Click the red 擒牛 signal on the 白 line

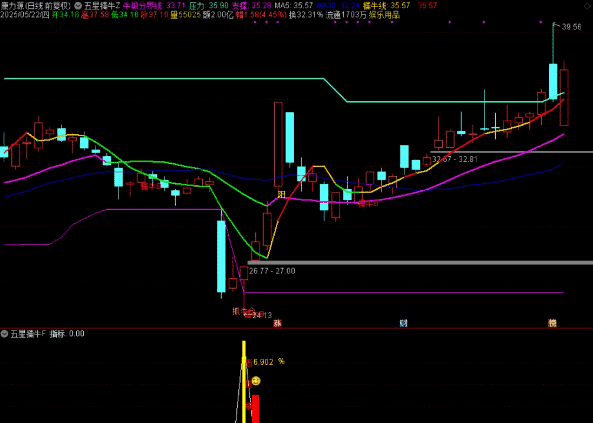click(368, 204)
